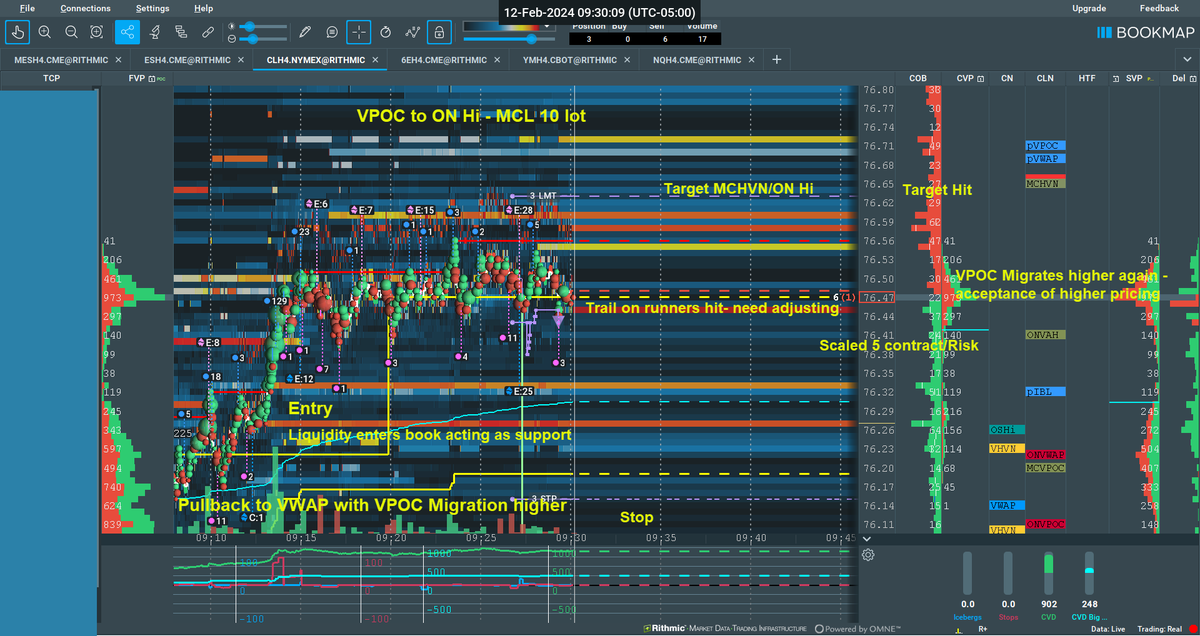Image resolution: width=1200 pixels, height=636 pixels.
Task: Click the CVD Big widget bar
Action: [x=1088, y=573]
